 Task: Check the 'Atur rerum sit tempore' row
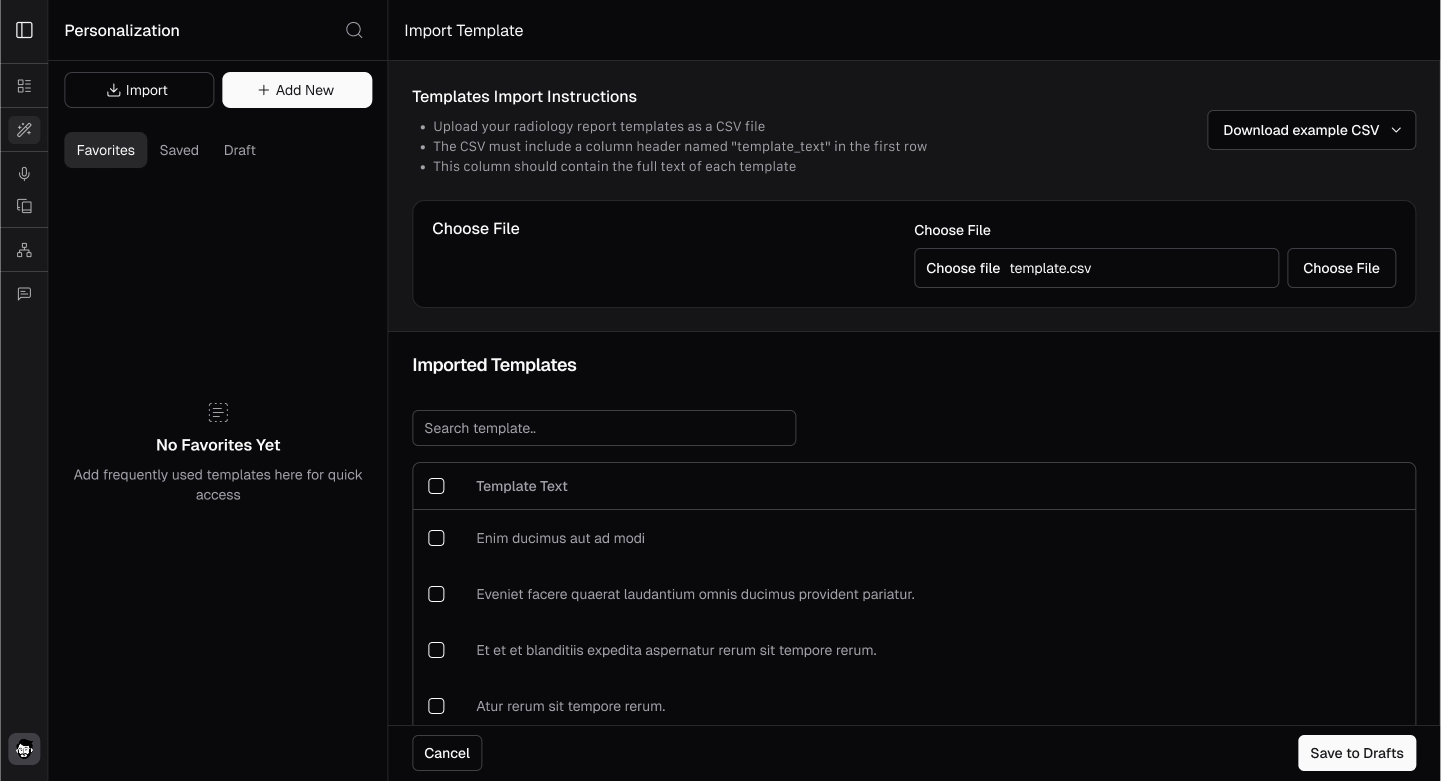click(x=436, y=706)
